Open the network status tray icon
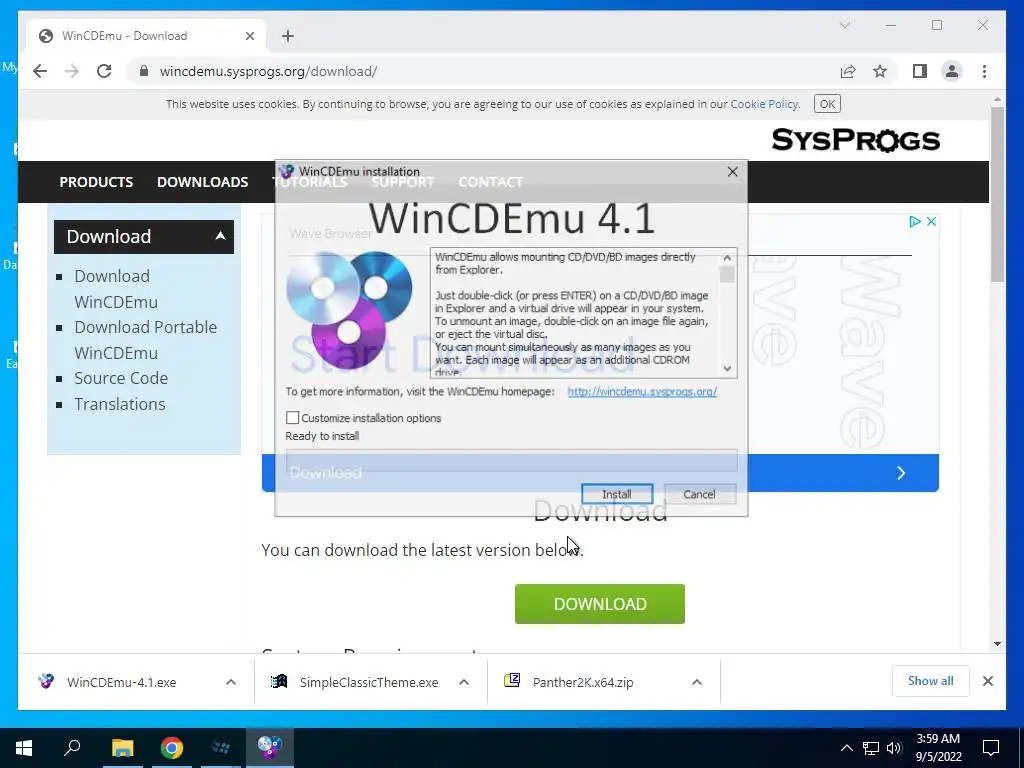 [x=871, y=748]
